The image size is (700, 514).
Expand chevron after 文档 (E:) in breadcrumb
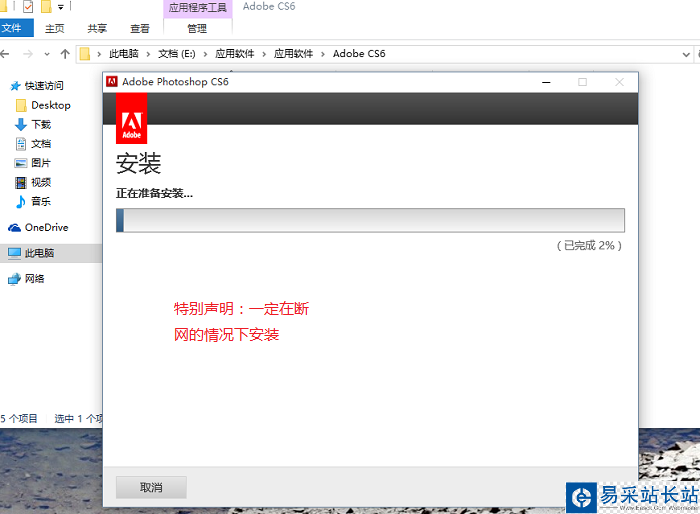pyautogui.click(x=205, y=54)
